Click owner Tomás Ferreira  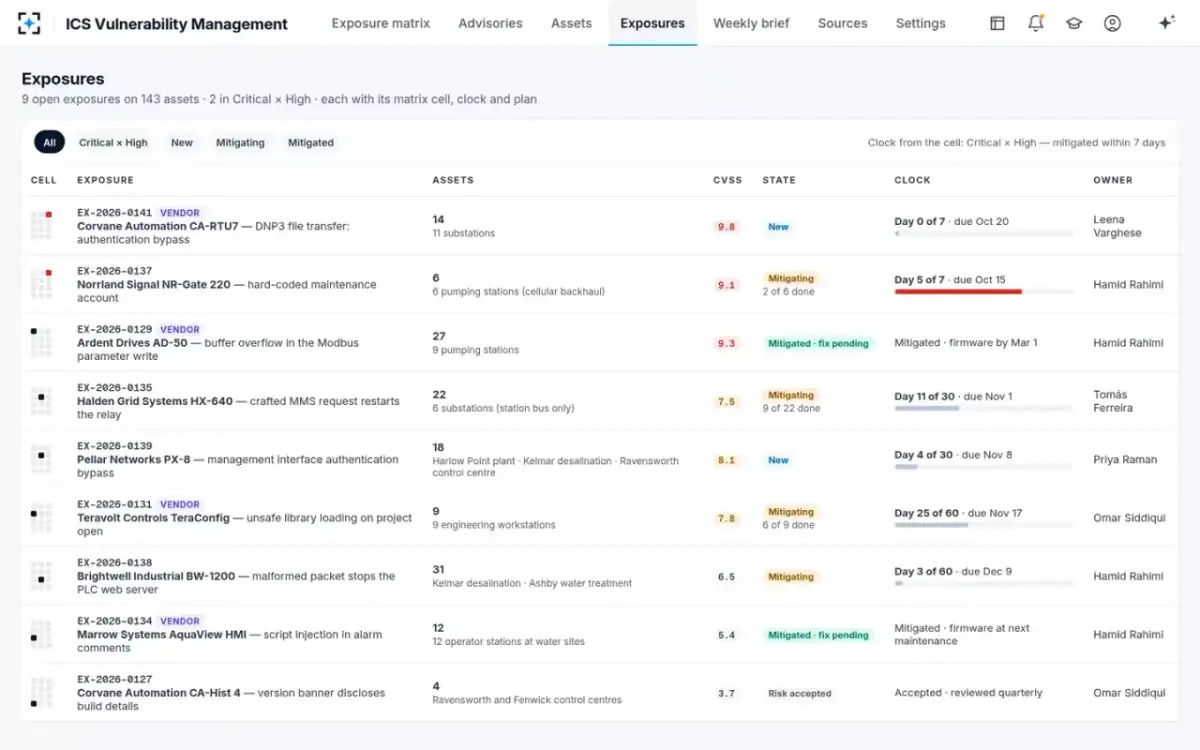pyautogui.click(x=1113, y=401)
